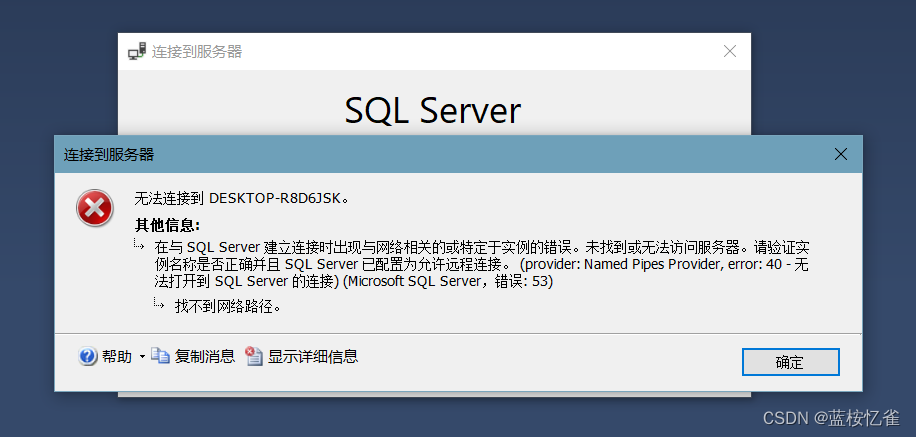Select the text 无法连接到 DESKTOP-R8D6JSK
Image resolution: width=916 pixels, height=437 pixels.
[242, 199]
